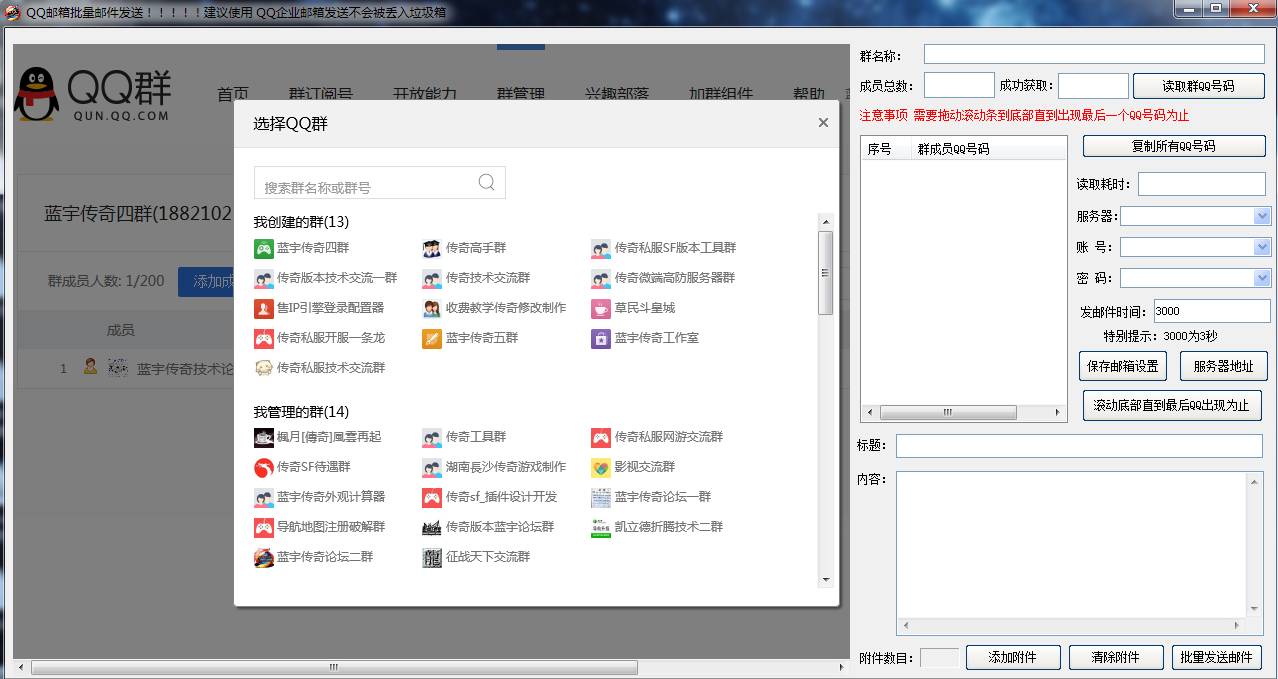Select the 楓月[傳奇]鳳雲再起 group avatar
The height and width of the screenshot is (679, 1278).
tap(264, 437)
